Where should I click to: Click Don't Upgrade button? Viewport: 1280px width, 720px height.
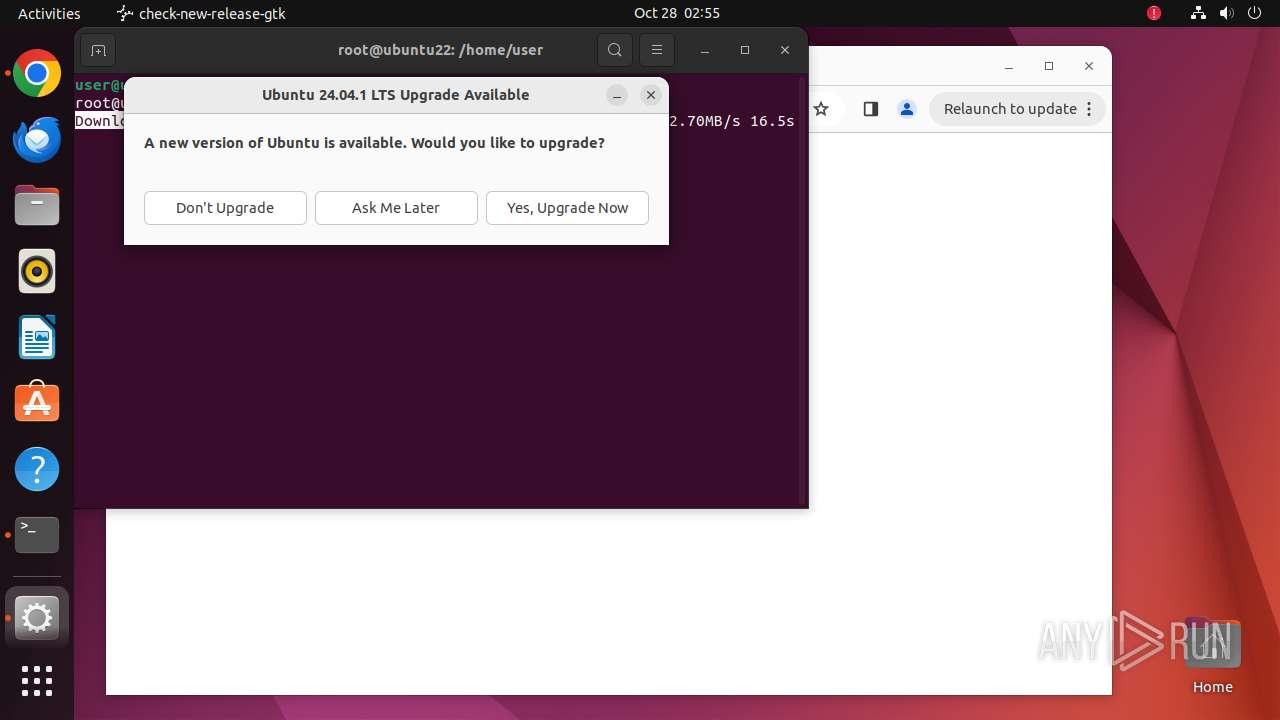(x=225, y=208)
